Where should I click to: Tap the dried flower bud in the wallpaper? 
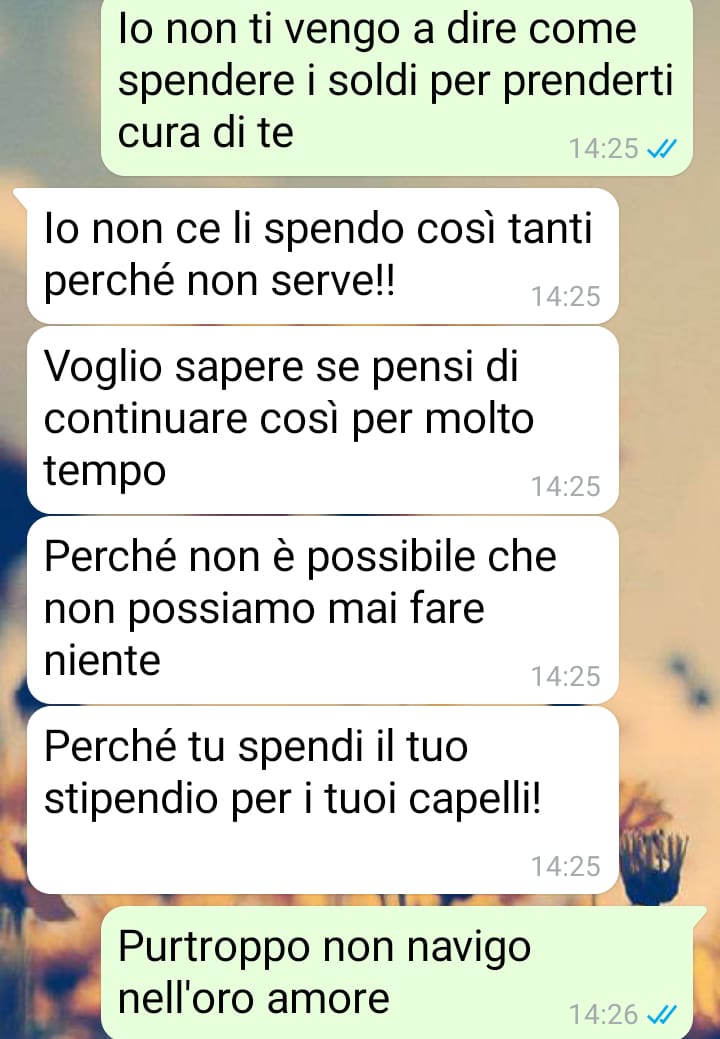(x=652, y=864)
